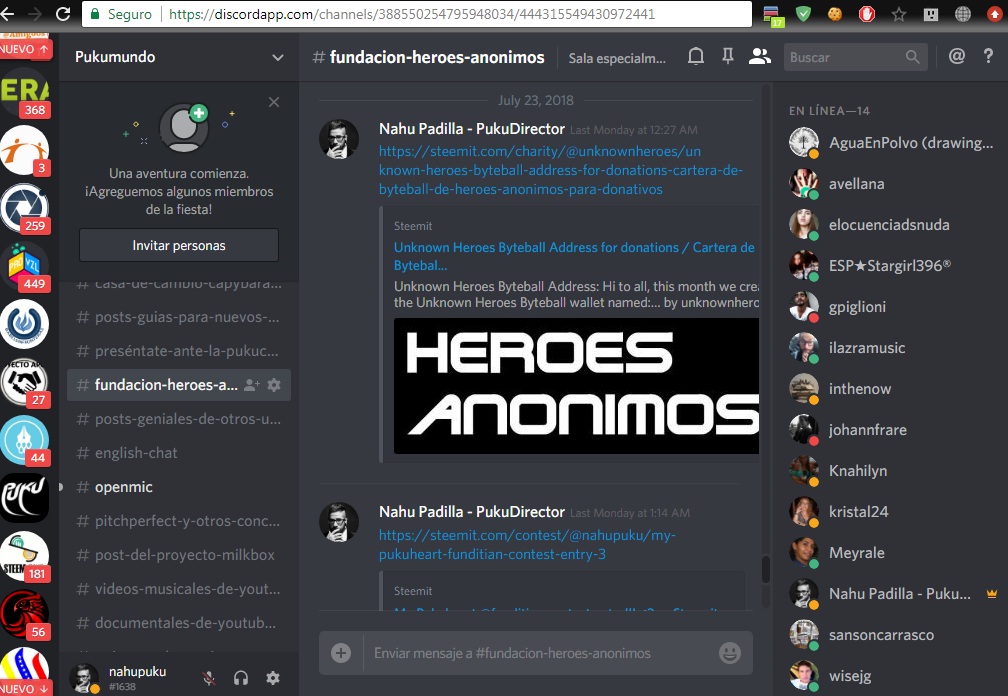Switch to english-chat channel
Image resolution: width=1008 pixels, height=696 pixels.
[179, 453]
